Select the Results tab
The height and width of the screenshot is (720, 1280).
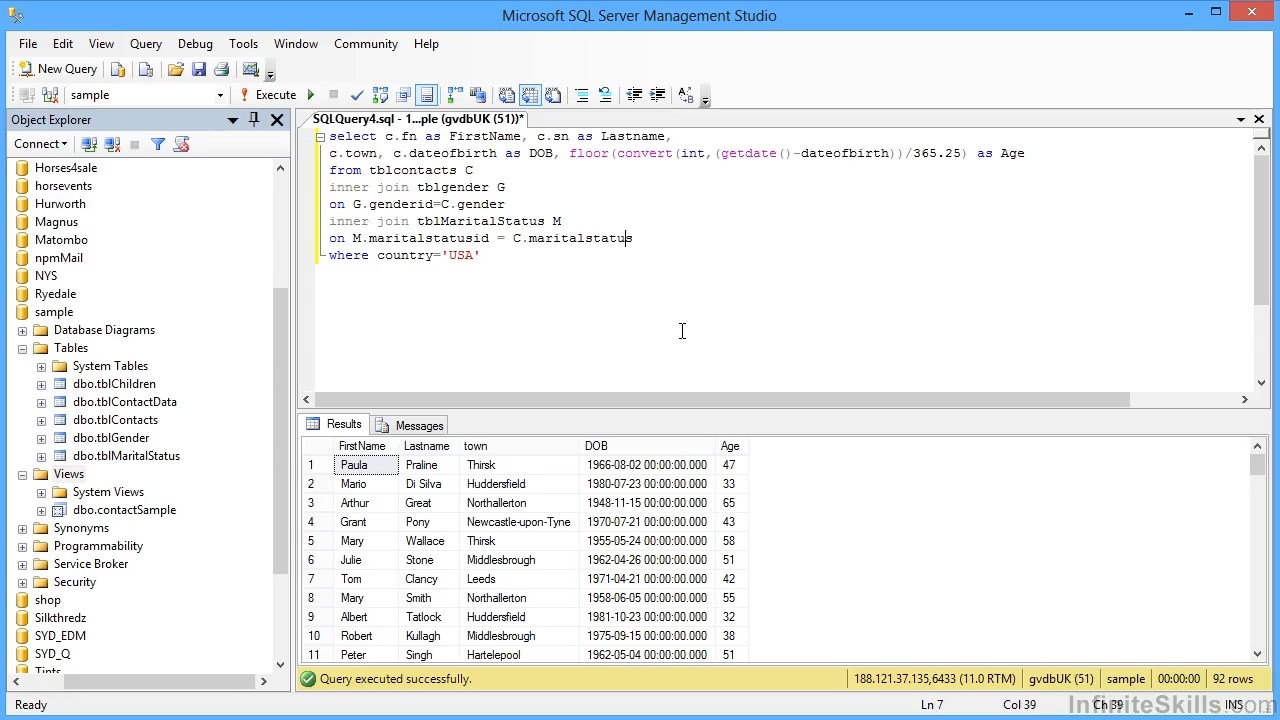tap(334, 424)
